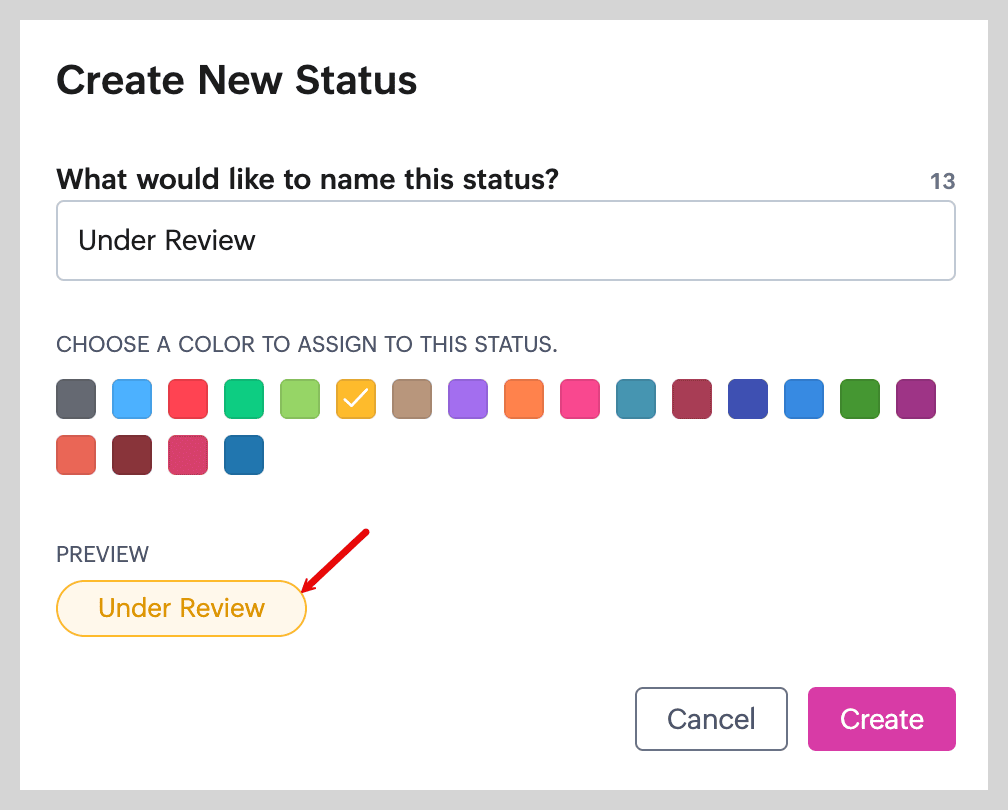
Task: Select the light blue color swatch
Action: (x=132, y=399)
